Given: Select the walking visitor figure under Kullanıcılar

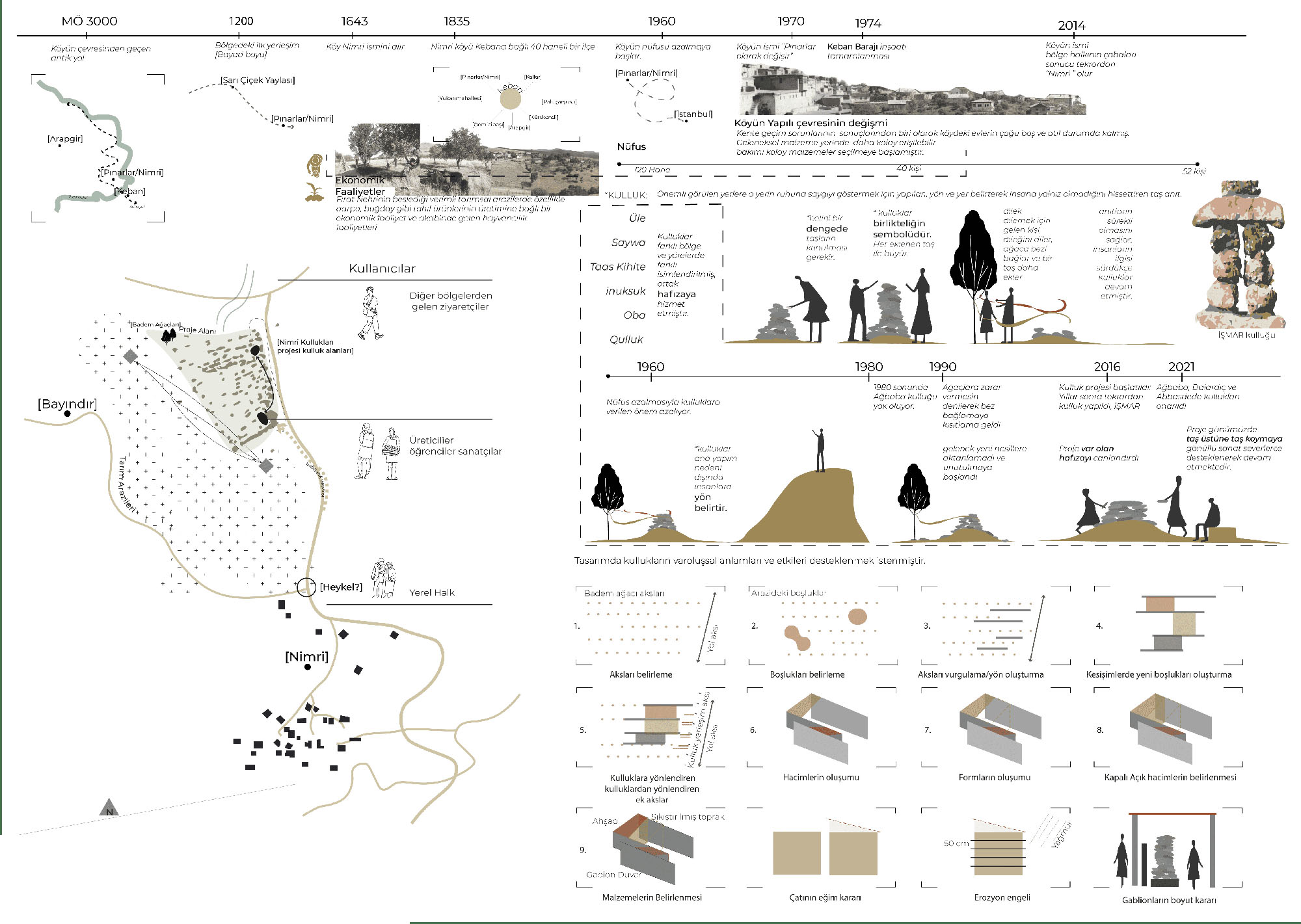Looking at the screenshot, I should (371, 313).
